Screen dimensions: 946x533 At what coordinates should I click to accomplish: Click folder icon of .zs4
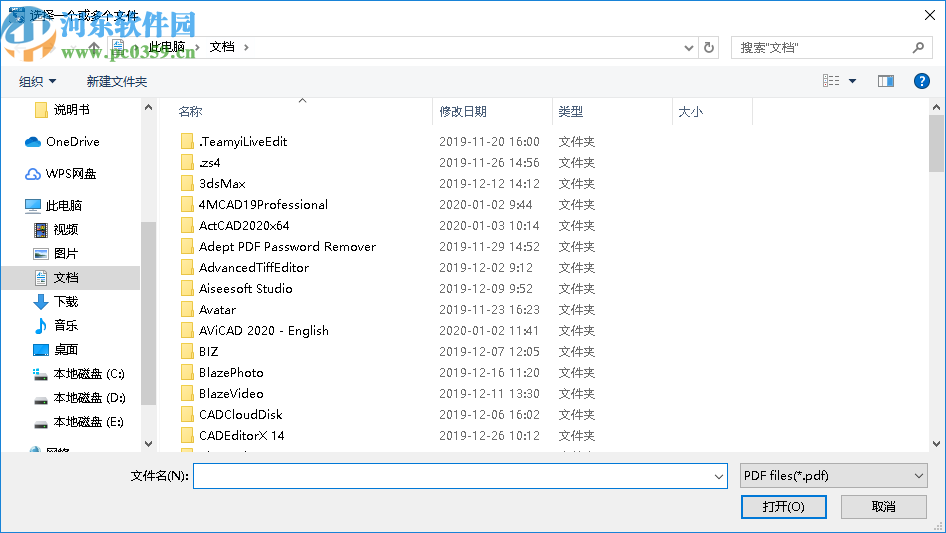tap(187, 162)
